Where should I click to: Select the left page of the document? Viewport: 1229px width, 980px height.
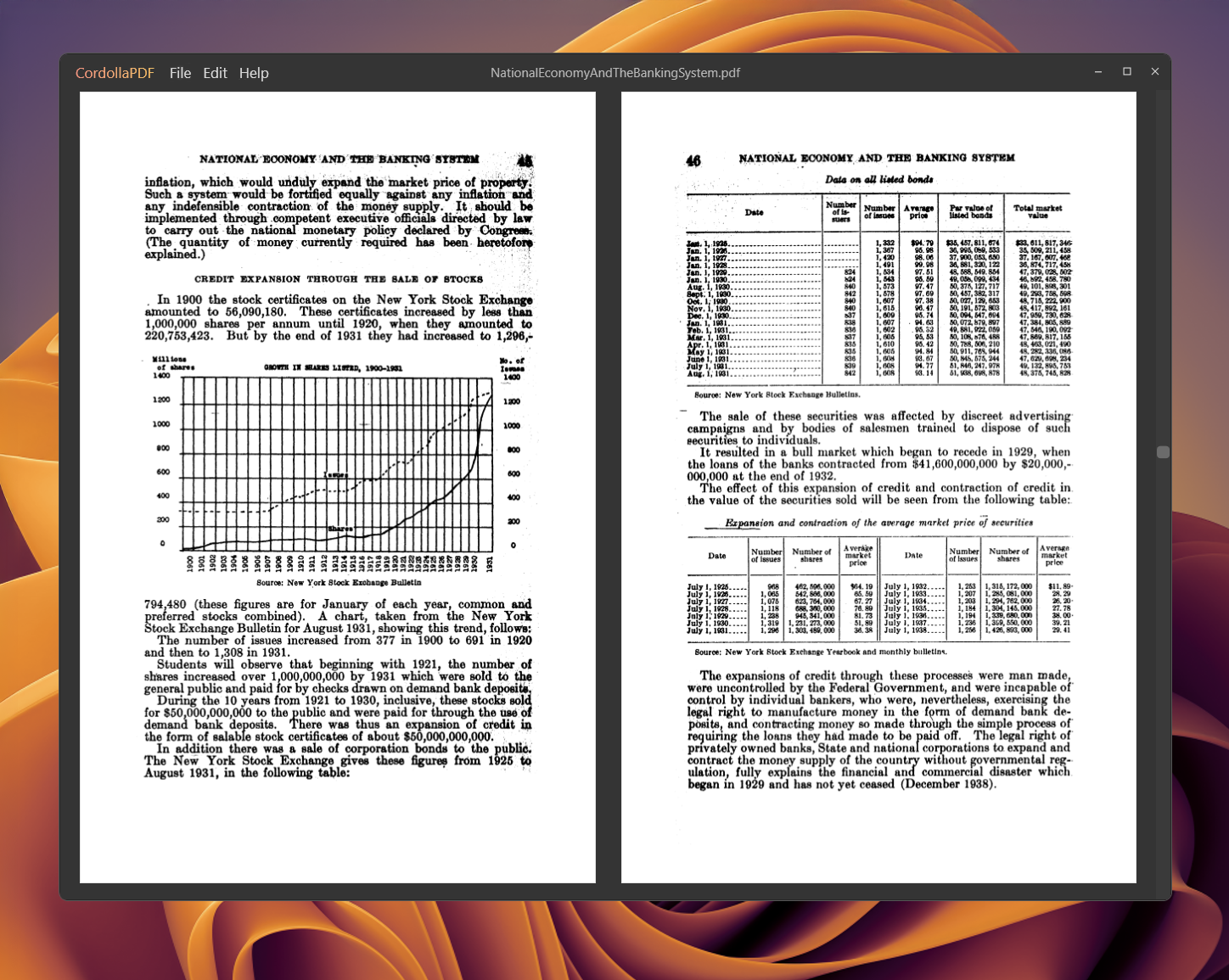click(x=338, y=488)
